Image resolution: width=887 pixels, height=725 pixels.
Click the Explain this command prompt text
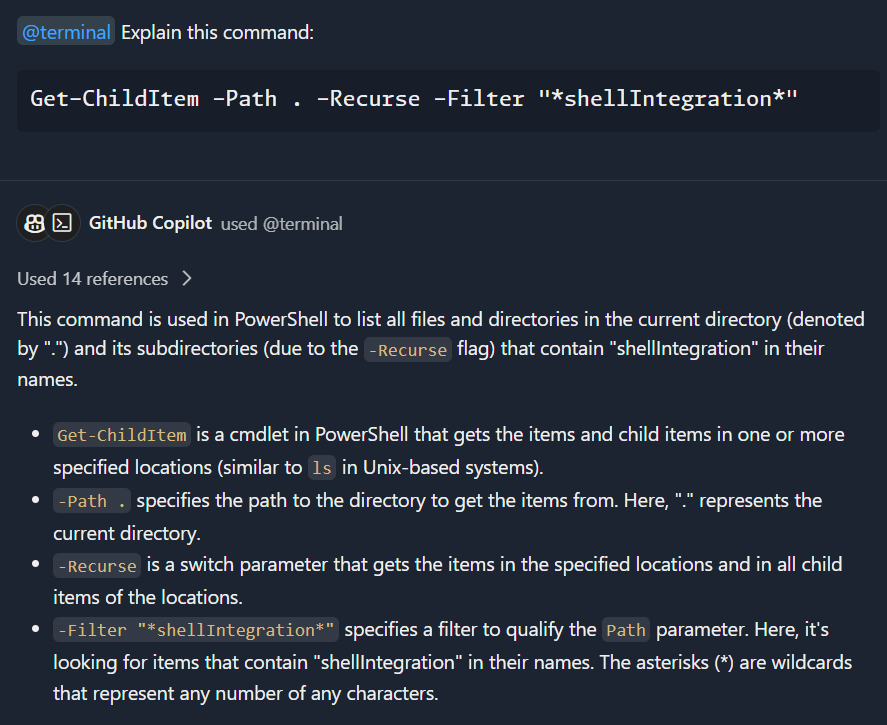click(x=216, y=31)
